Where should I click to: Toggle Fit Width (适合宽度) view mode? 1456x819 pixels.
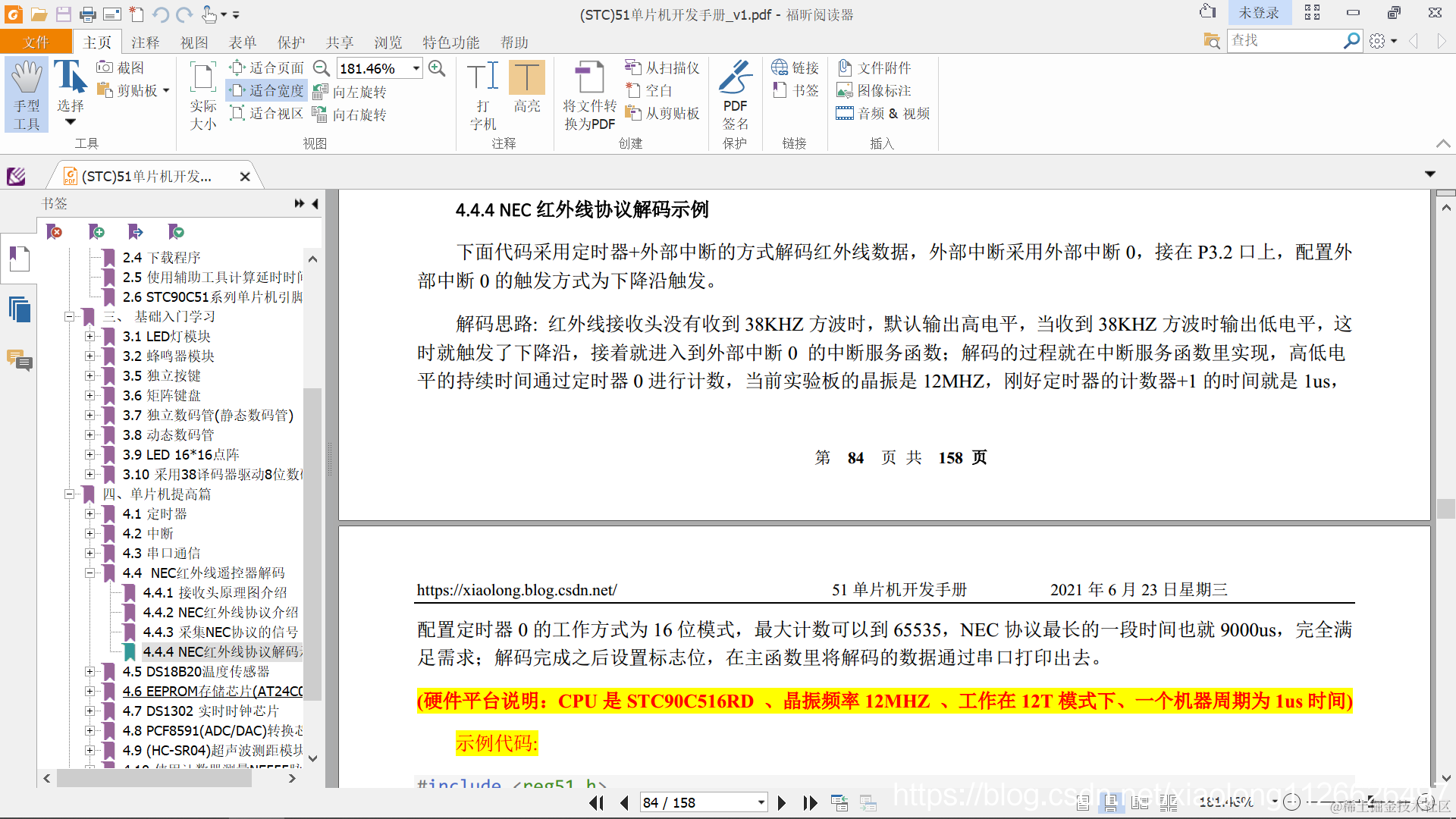tap(267, 91)
